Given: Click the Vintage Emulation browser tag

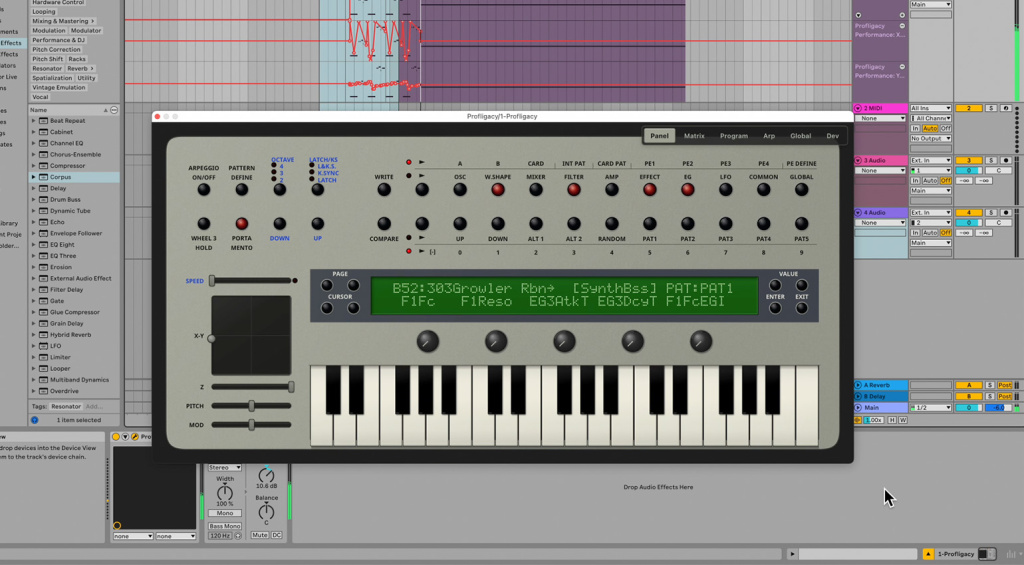Looking at the screenshot, I should coord(59,88).
